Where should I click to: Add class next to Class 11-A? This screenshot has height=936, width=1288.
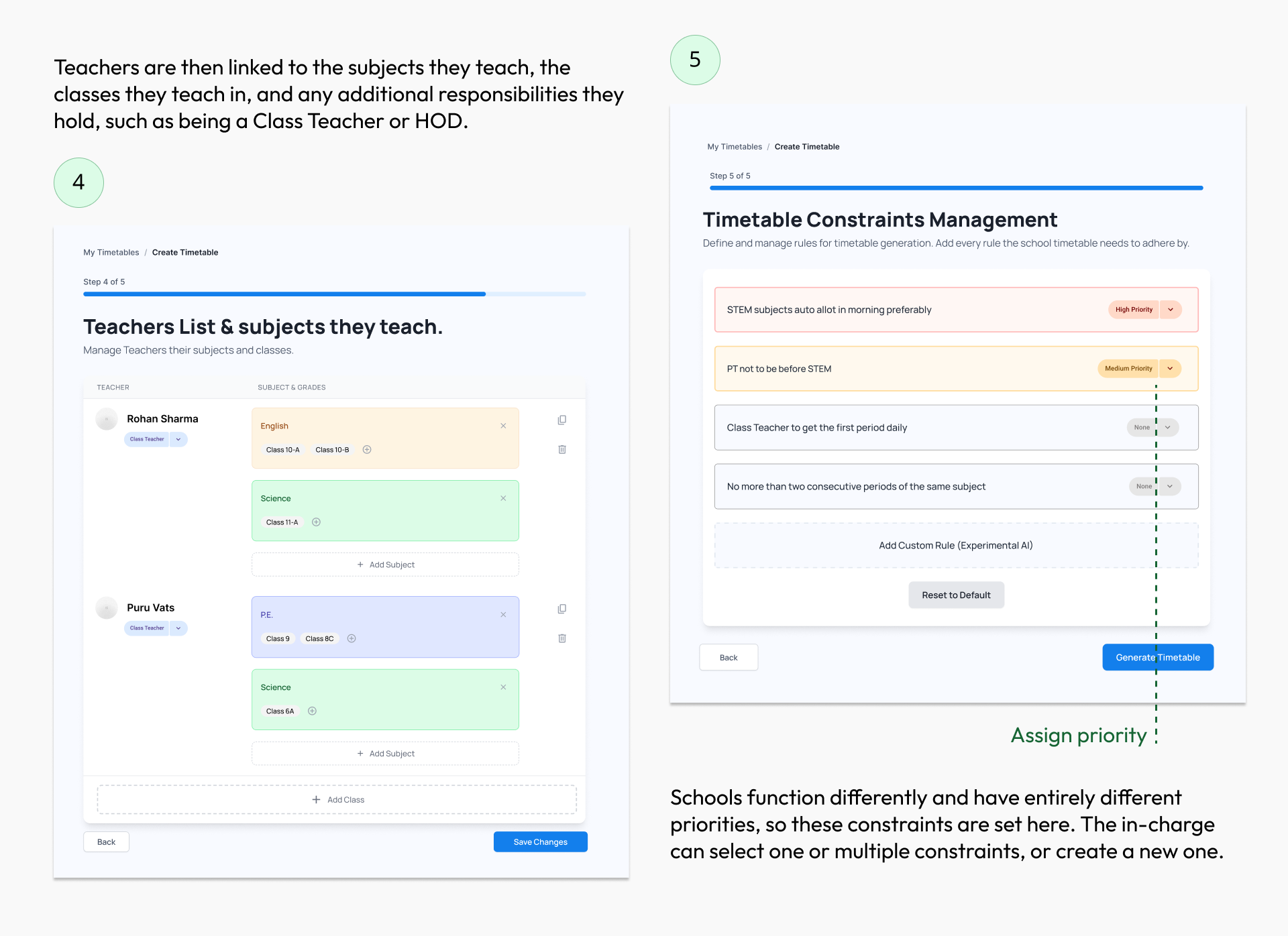pyautogui.click(x=316, y=522)
